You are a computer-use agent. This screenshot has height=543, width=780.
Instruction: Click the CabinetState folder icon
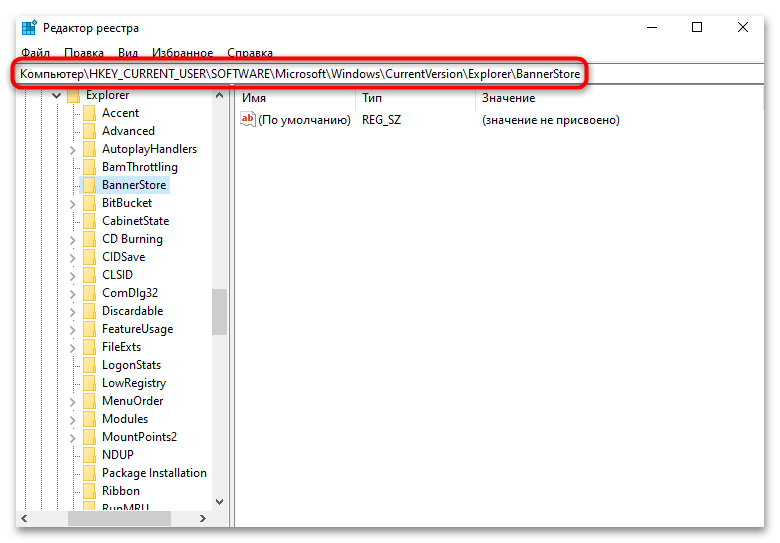[x=90, y=221]
